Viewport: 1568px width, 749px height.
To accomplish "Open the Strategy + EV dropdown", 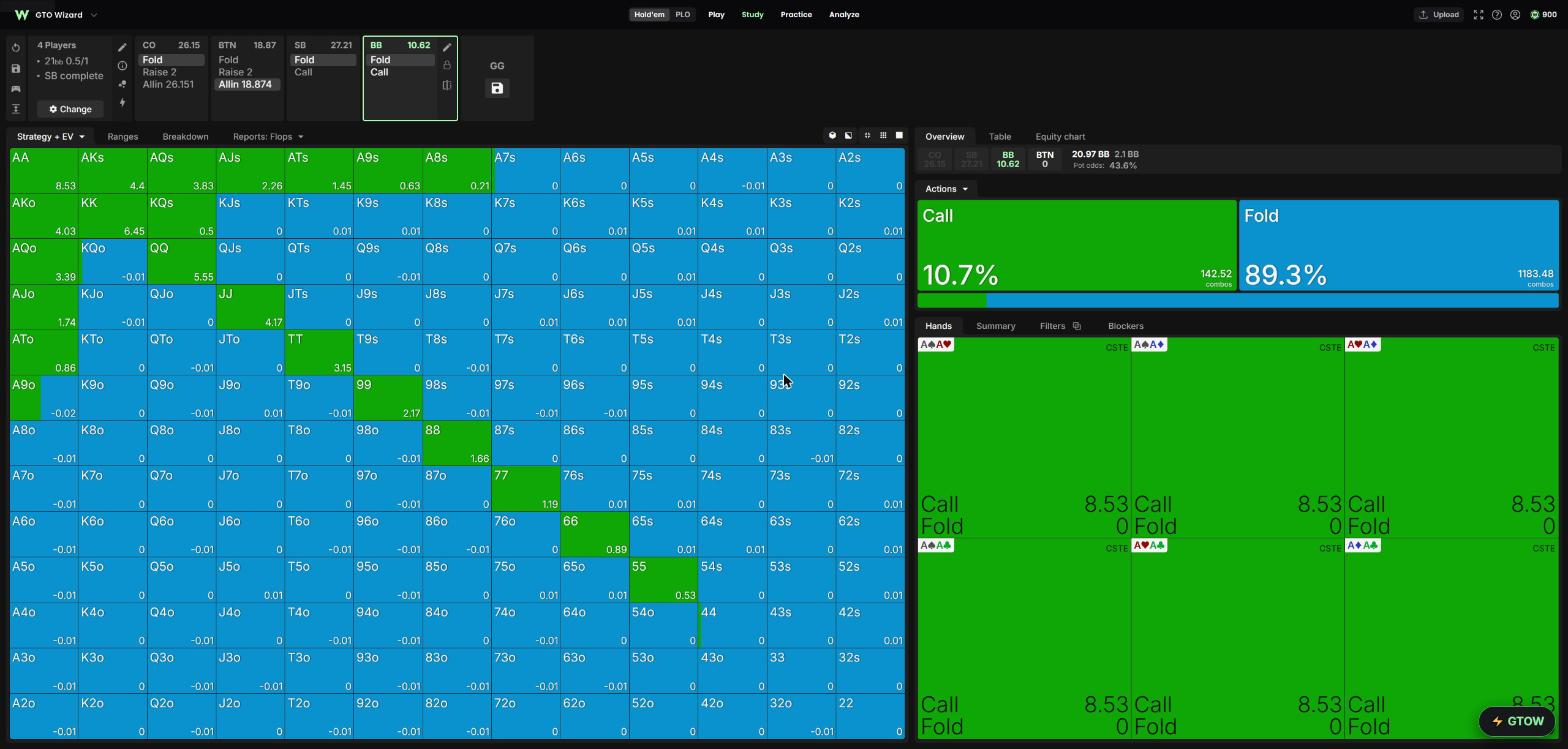I will pyautogui.click(x=50, y=137).
